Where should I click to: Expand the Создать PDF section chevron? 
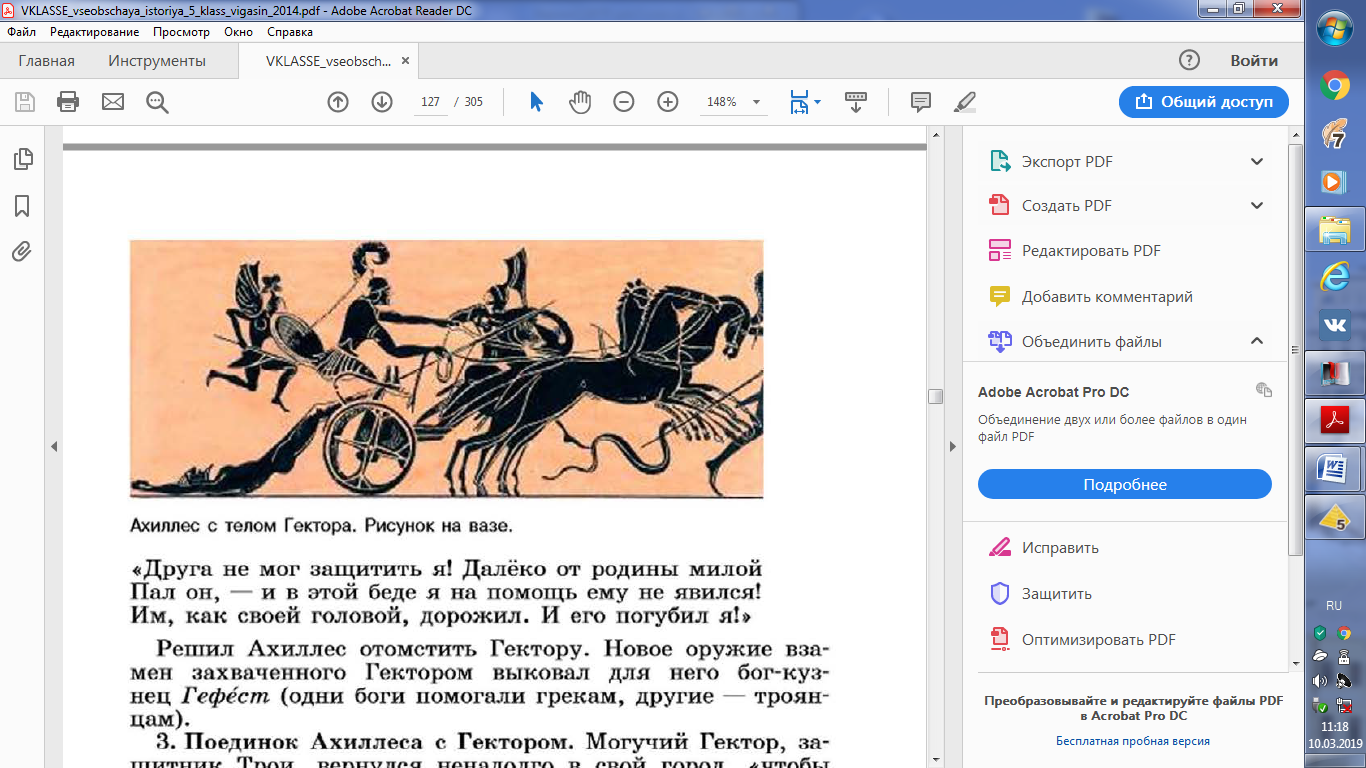tap(1257, 205)
